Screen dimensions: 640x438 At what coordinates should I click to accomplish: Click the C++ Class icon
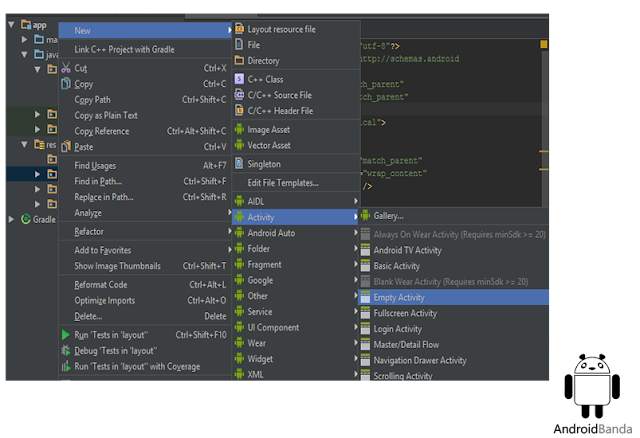(x=240, y=79)
